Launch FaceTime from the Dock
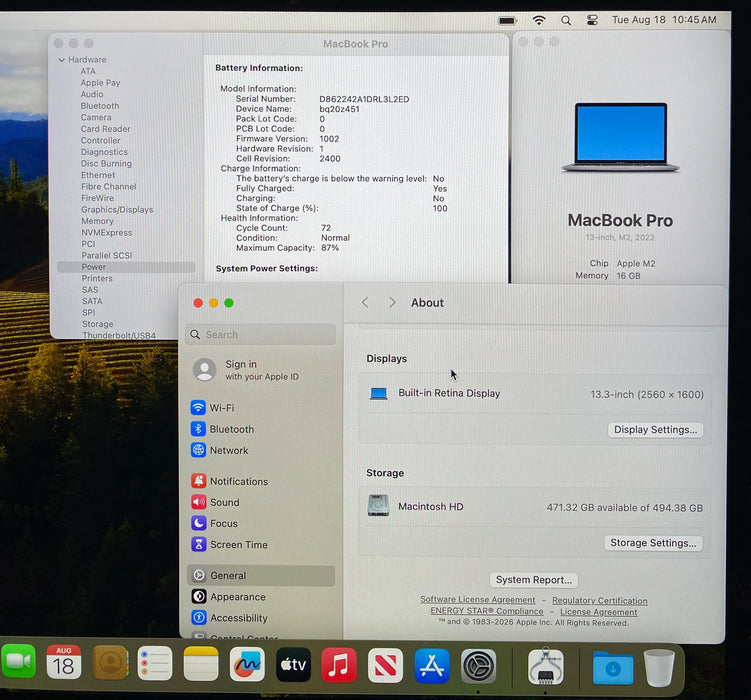The width and height of the screenshot is (751, 700). point(18,663)
